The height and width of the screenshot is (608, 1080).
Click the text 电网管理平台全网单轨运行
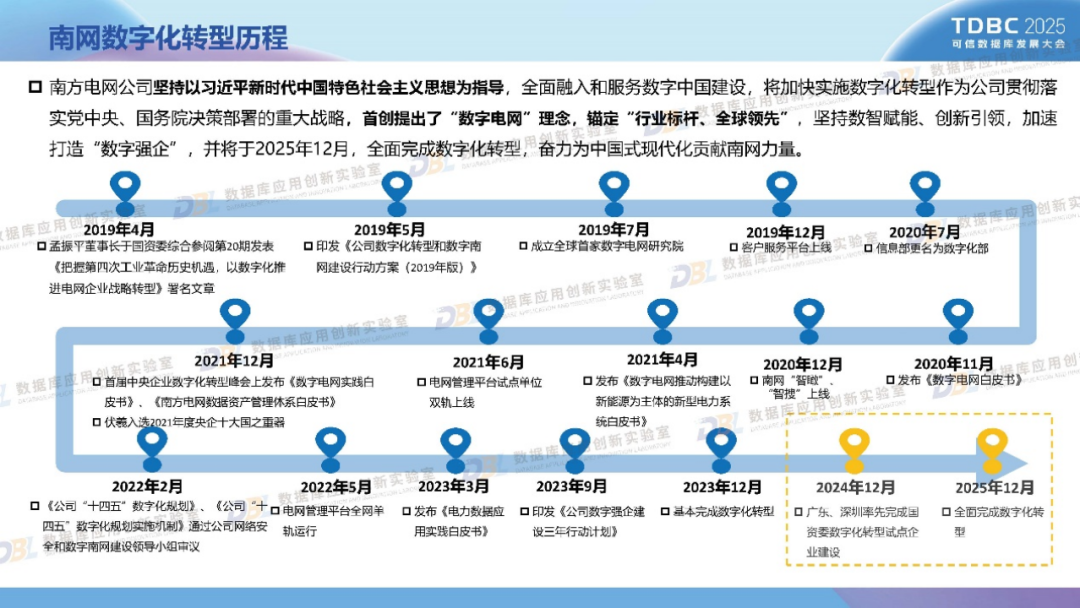pyautogui.click(x=333, y=521)
